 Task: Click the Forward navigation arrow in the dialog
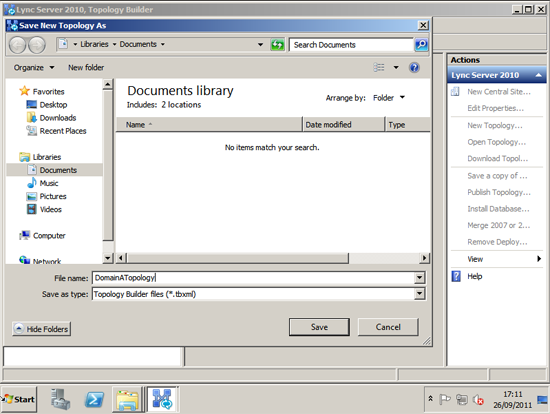(x=37, y=45)
